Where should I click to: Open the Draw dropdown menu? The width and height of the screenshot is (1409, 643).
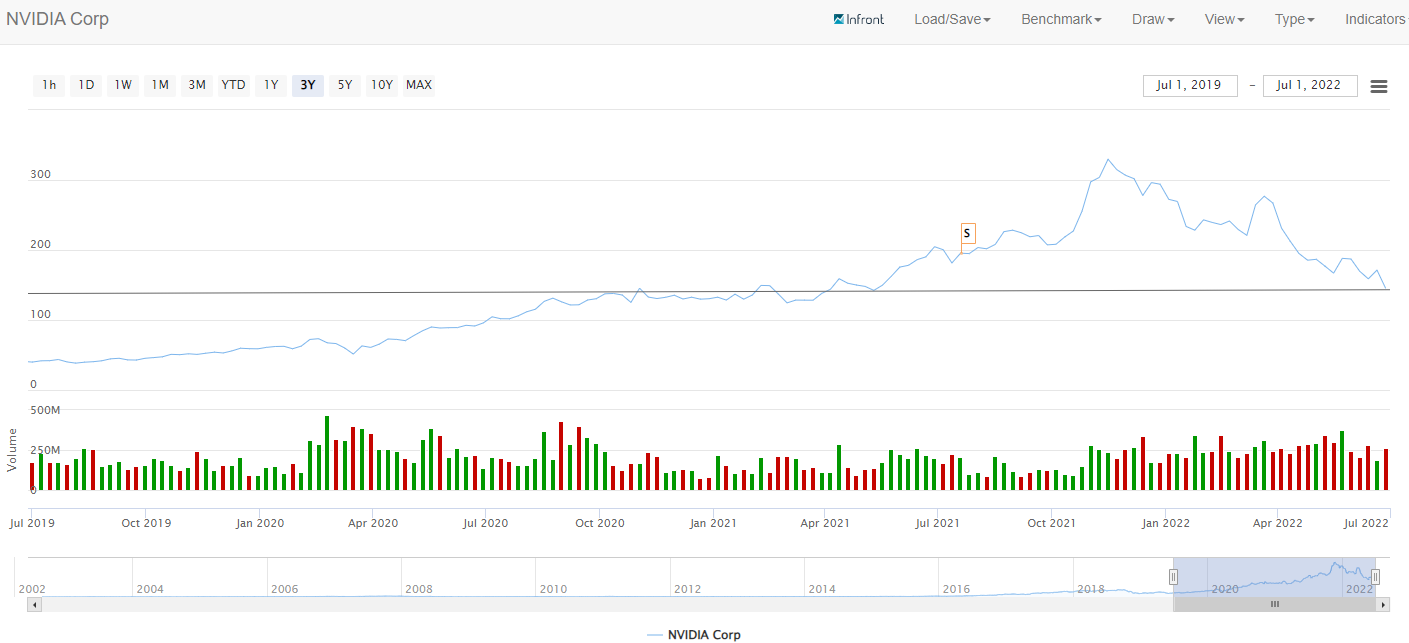1153,19
